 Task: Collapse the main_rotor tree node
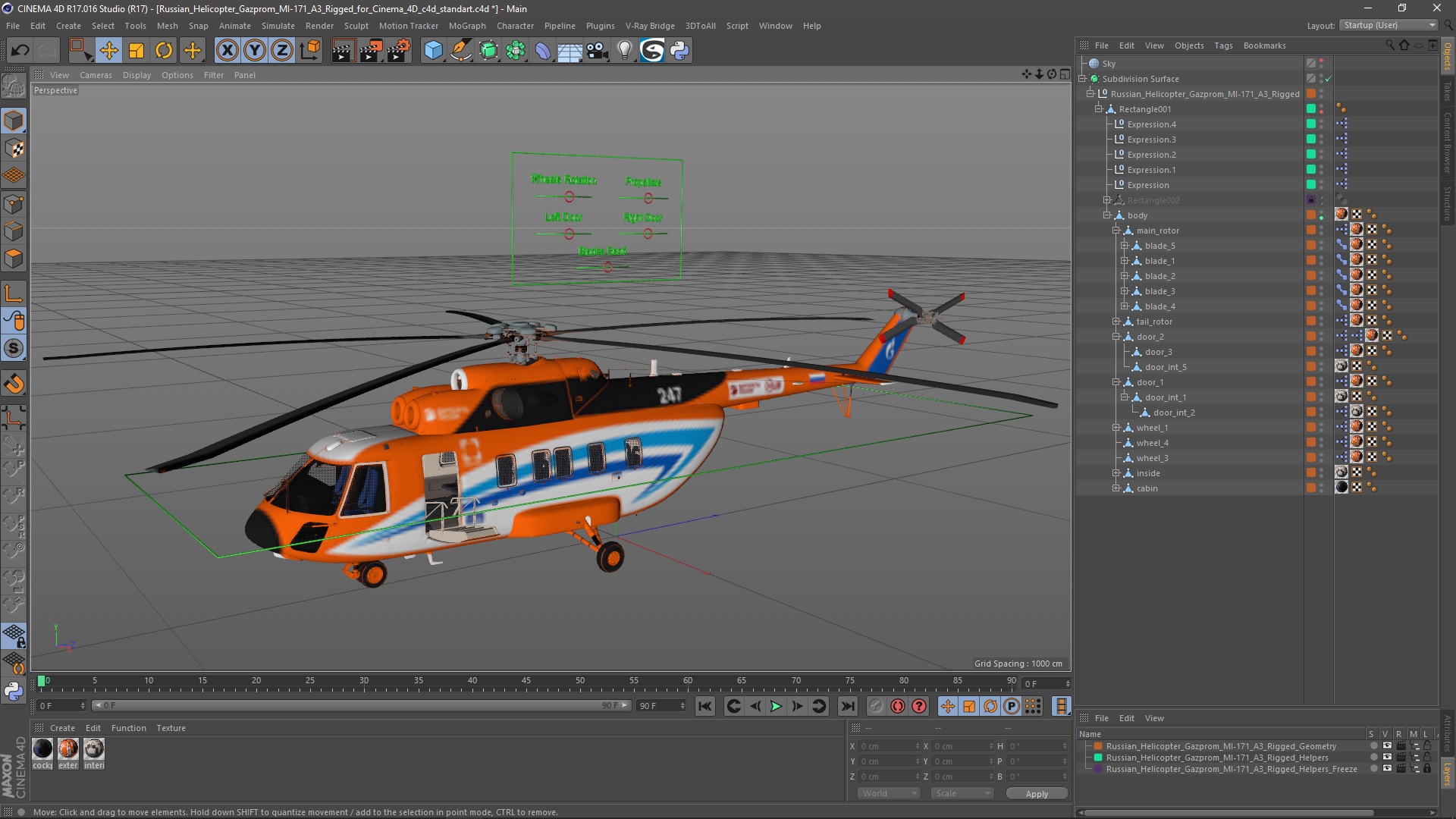pyautogui.click(x=1116, y=231)
